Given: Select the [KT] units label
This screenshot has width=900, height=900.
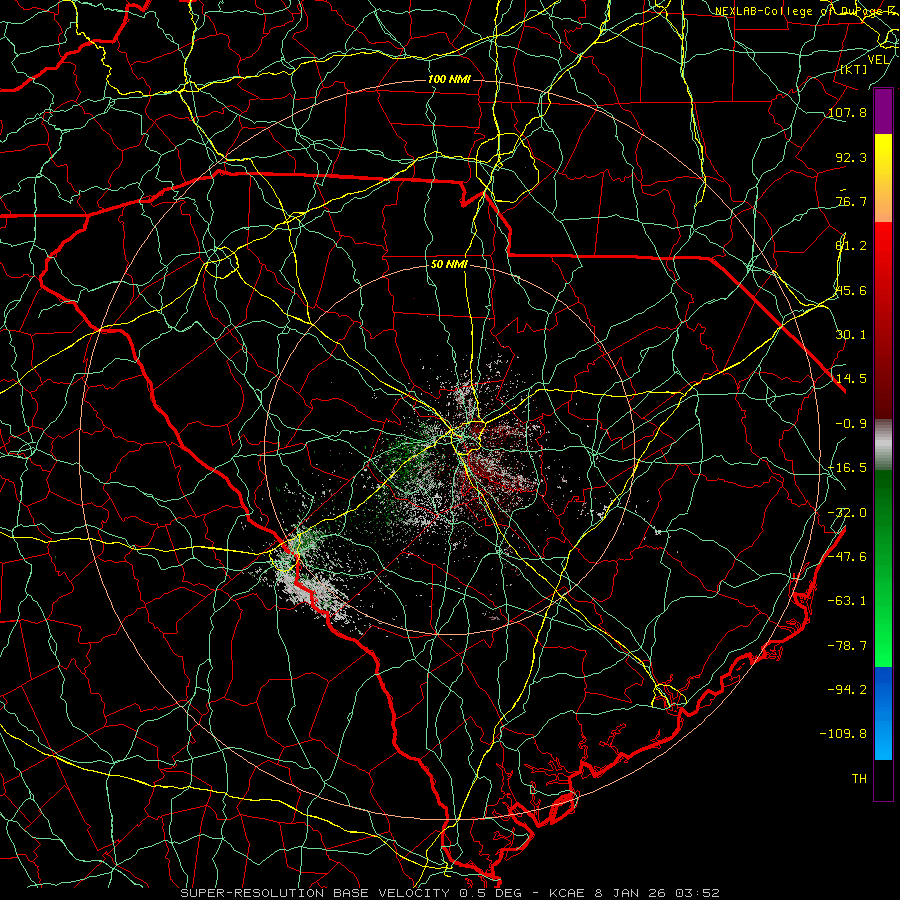Looking at the screenshot, I should 854,69.
